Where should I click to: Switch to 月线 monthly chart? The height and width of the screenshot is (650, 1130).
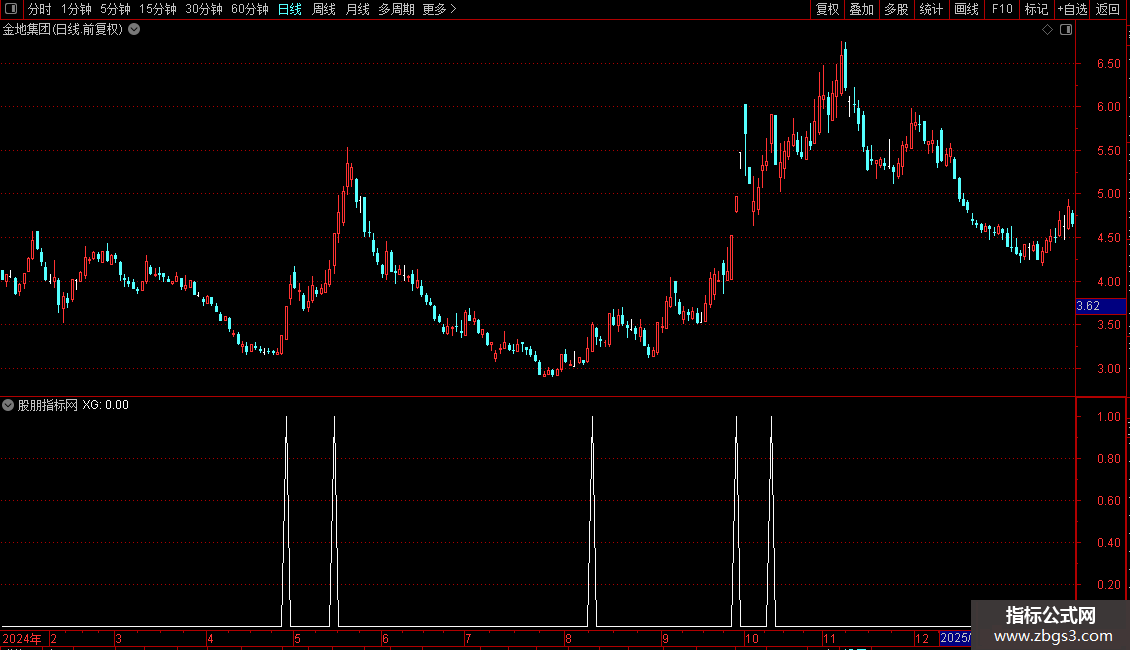click(357, 9)
